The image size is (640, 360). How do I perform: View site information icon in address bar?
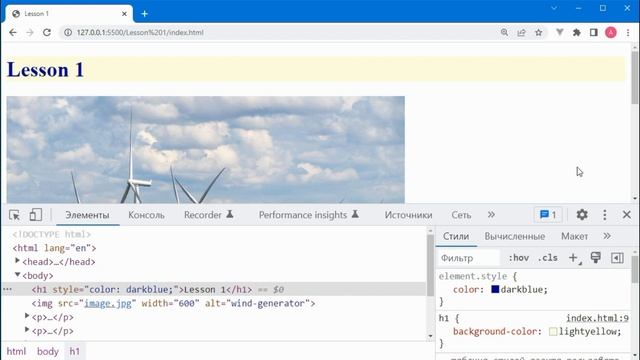[x=68, y=32]
